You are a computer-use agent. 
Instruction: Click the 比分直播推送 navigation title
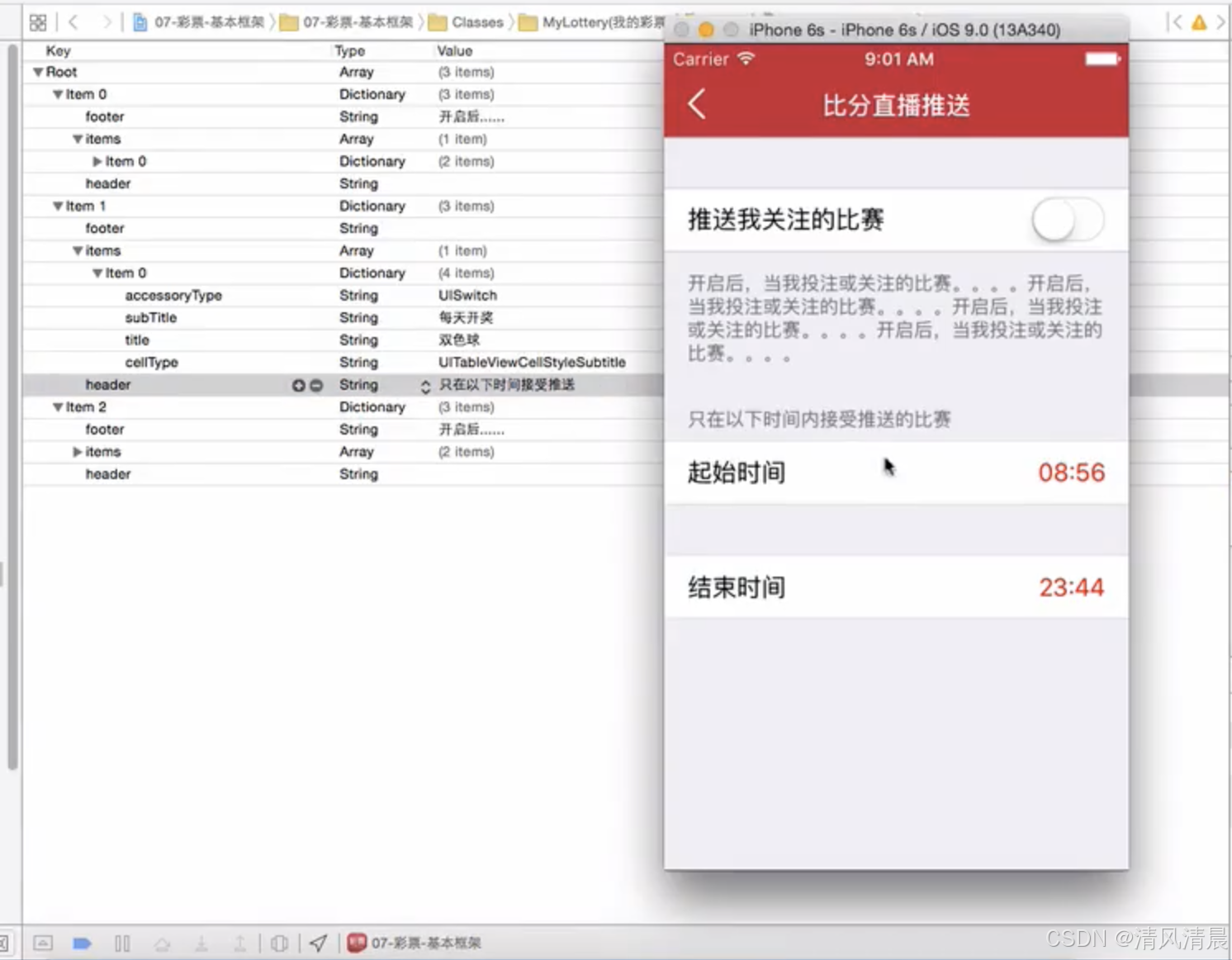[896, 106]
